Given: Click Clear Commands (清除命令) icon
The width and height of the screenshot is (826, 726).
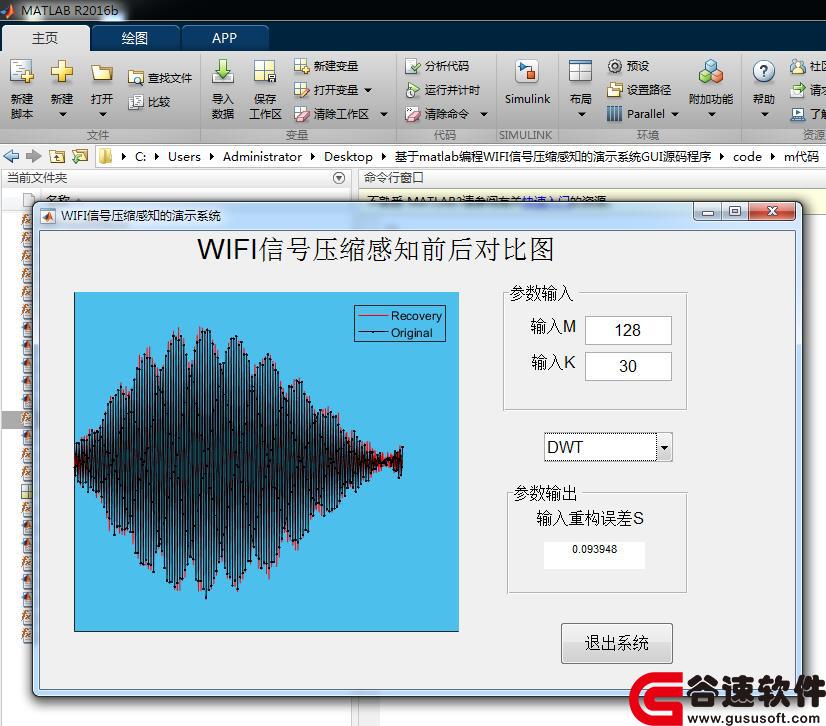Looking at the screenshot, I should click(x=412, y=114).
